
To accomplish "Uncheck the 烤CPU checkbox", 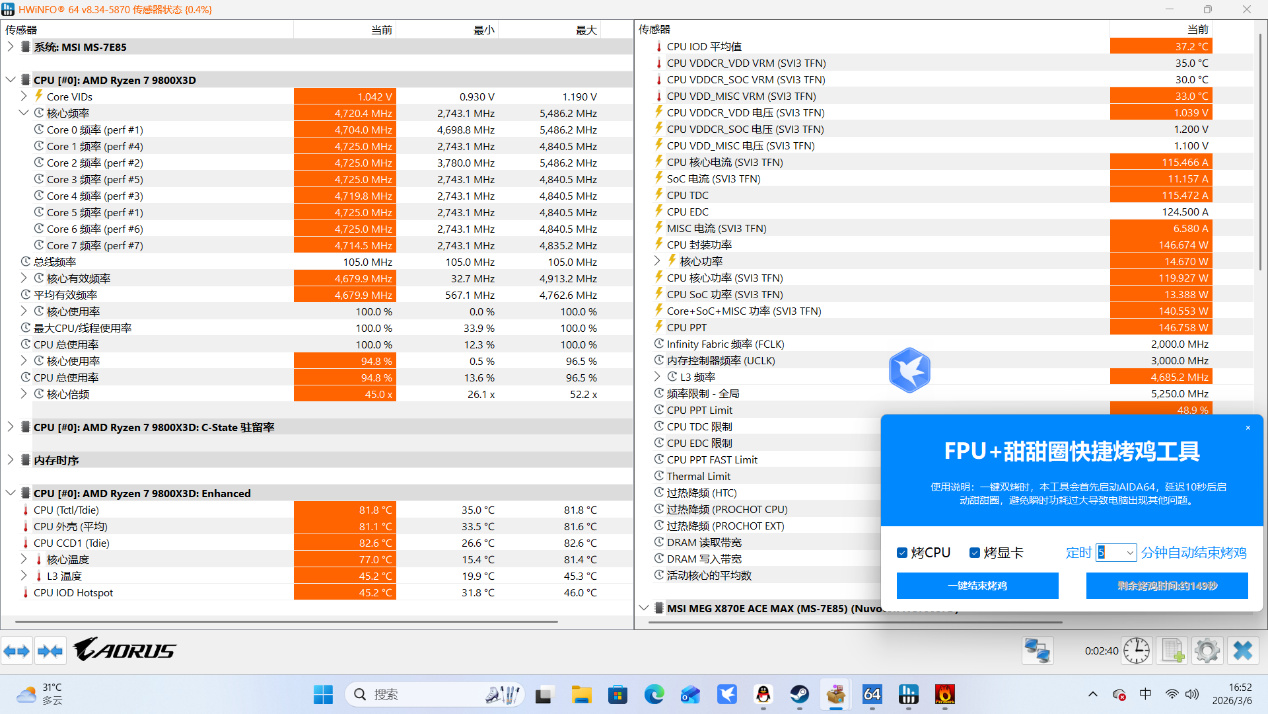I will [x=902, y=553].
